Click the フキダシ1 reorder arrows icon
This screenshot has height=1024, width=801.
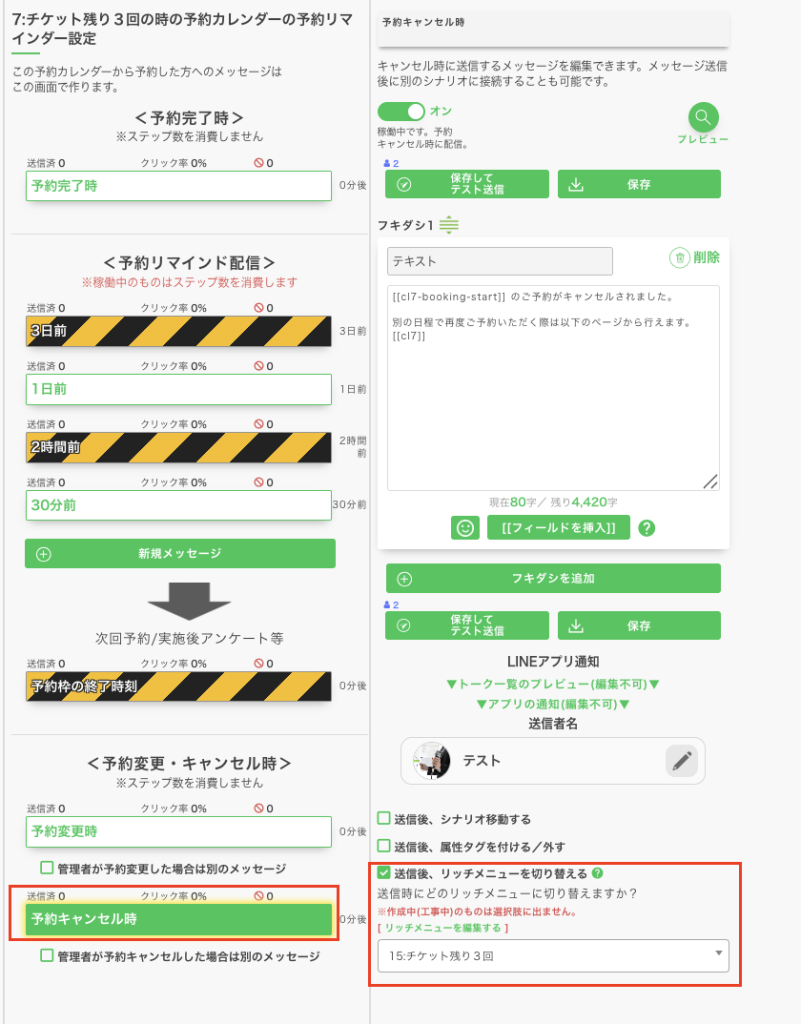point(449,225)
